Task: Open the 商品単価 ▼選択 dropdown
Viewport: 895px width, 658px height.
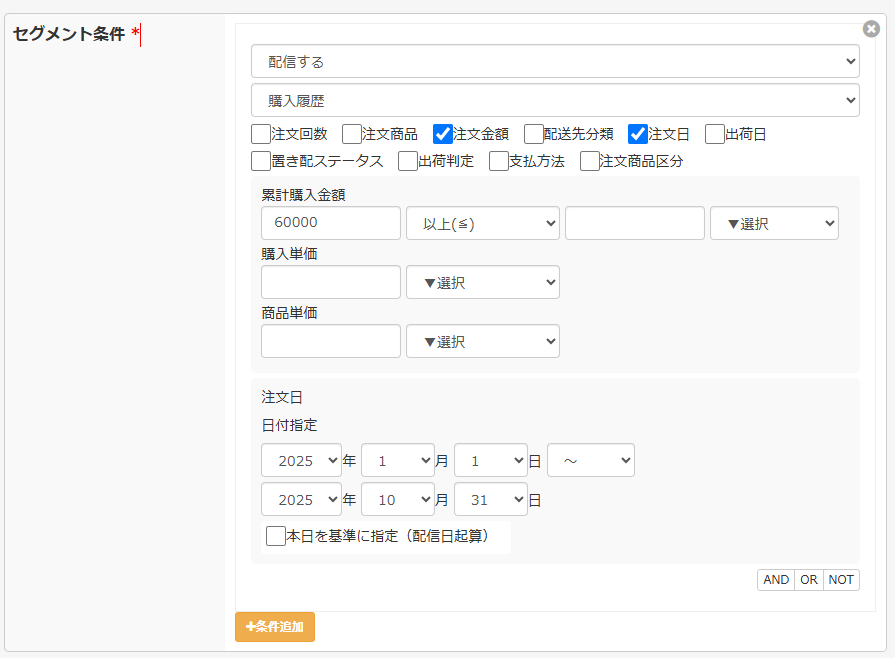Action: coord(482,342)
